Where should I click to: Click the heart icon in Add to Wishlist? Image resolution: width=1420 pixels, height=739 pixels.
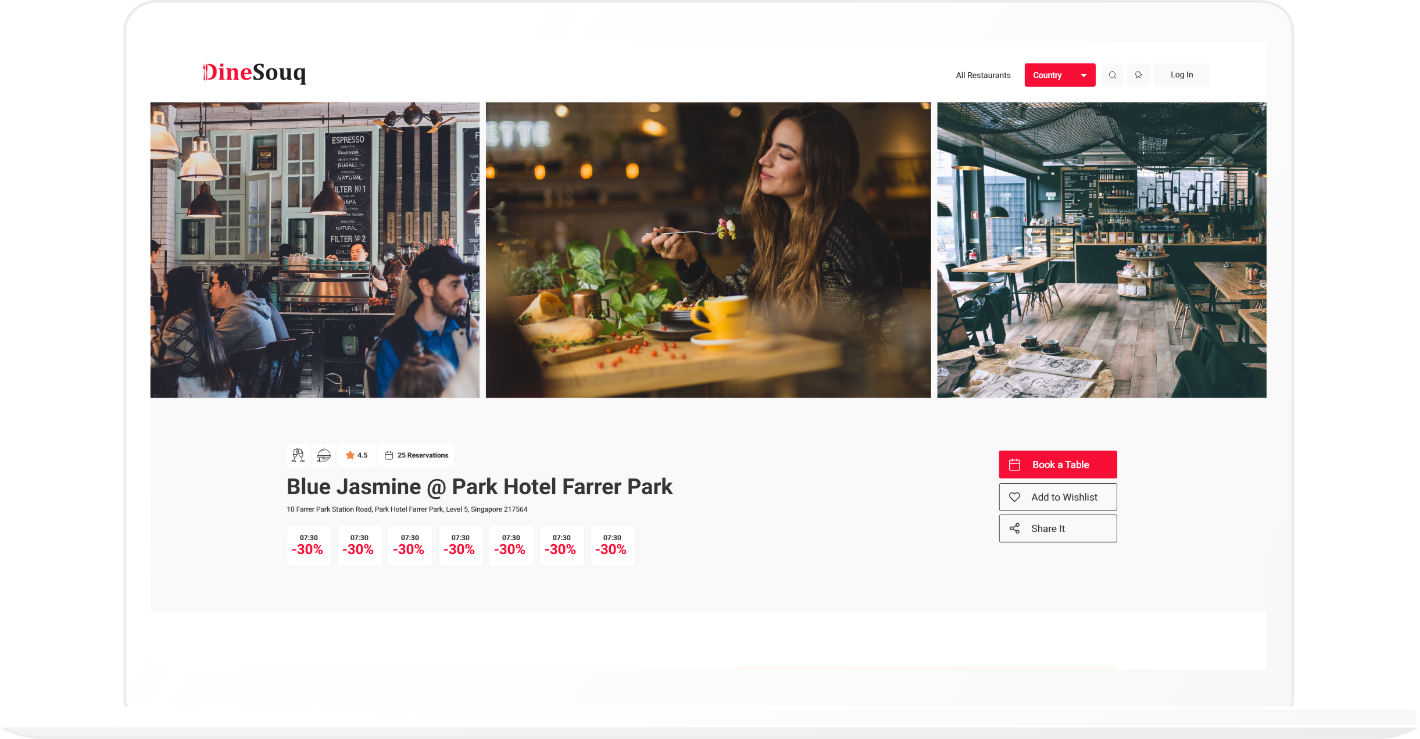[1014, 497]
